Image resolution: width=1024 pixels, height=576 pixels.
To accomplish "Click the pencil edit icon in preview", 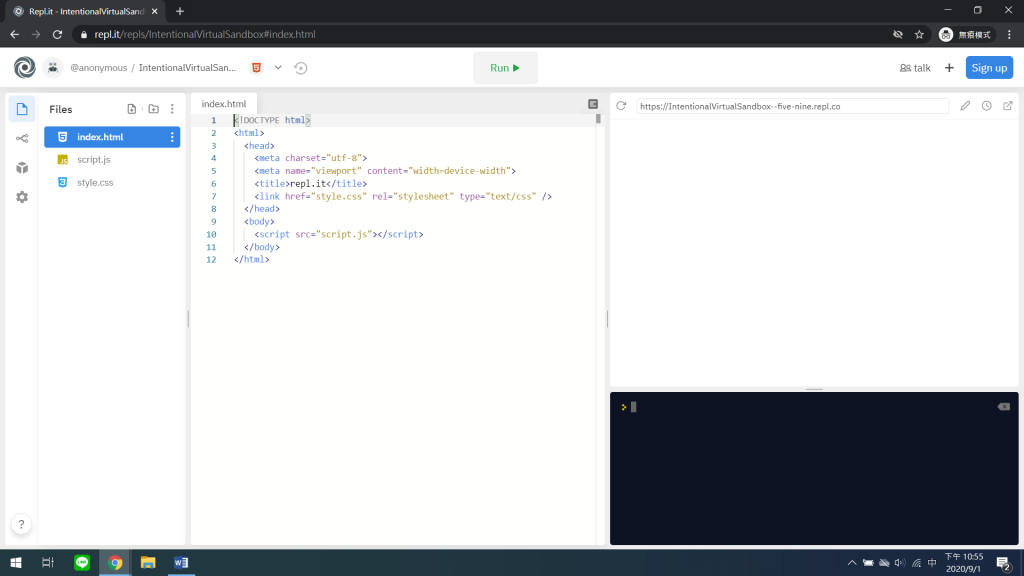I will click(965, 106).
